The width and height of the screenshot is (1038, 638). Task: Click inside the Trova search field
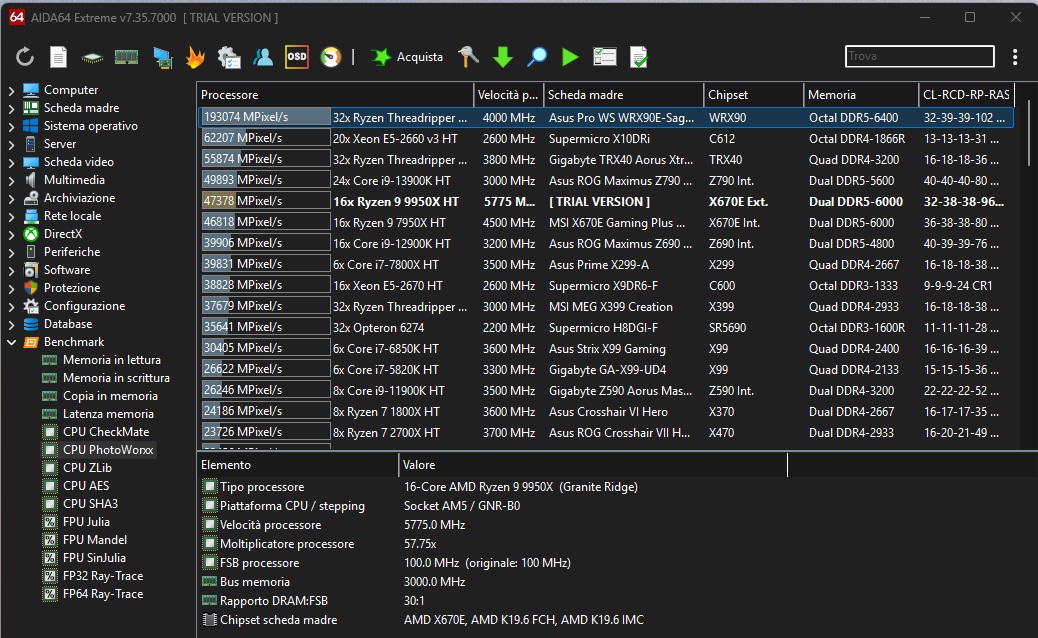(x=920, y=56)
